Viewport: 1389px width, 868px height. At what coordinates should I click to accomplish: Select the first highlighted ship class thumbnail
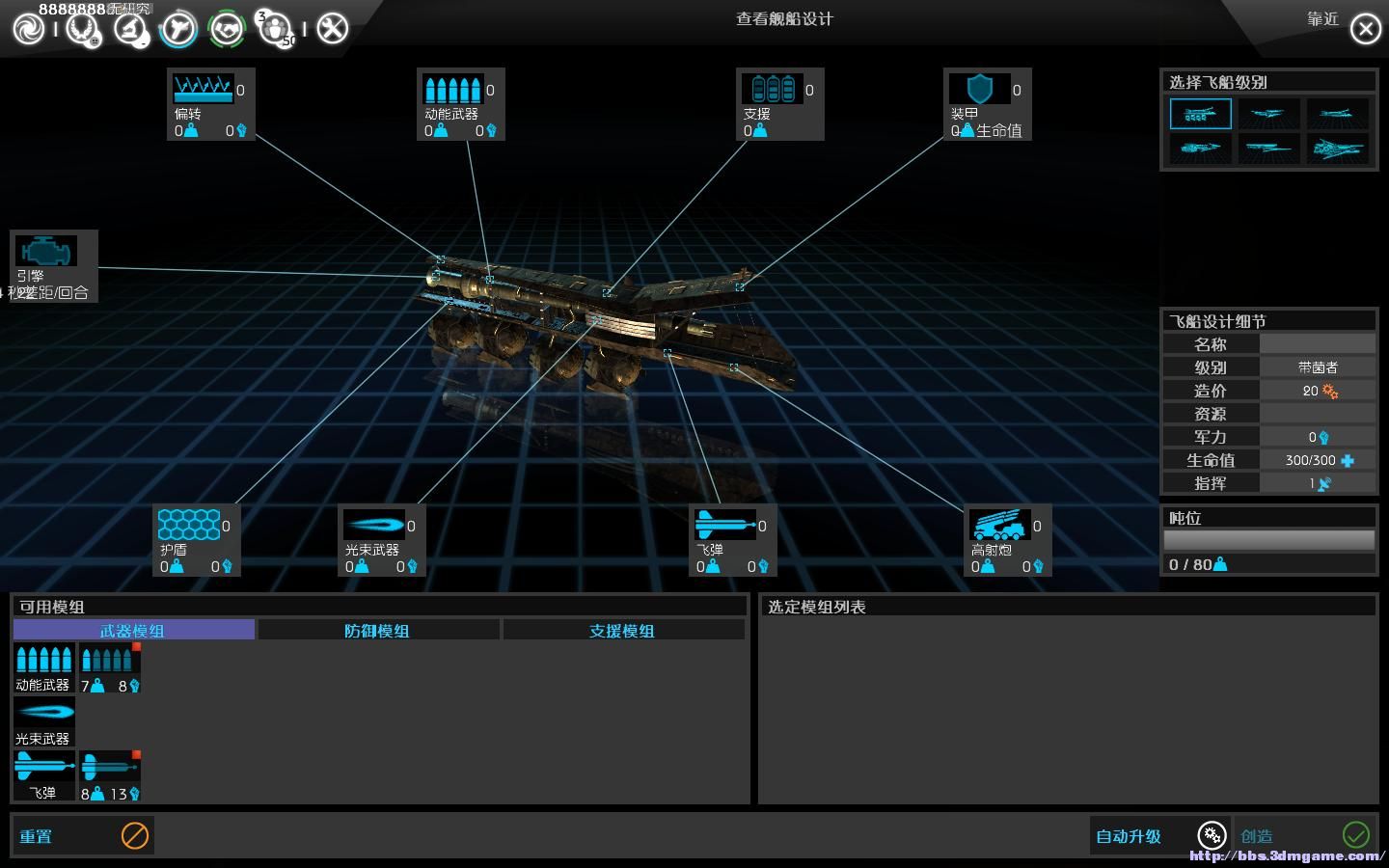tap(1200, 114)
